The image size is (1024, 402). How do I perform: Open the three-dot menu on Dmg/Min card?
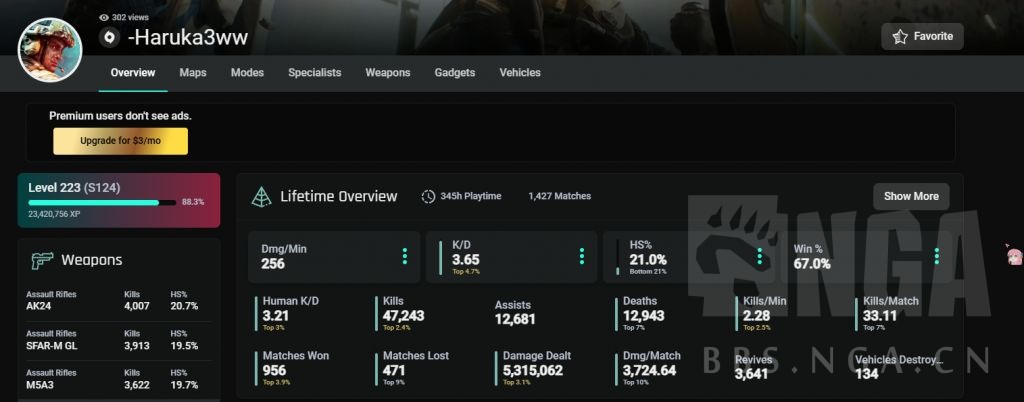click(x=404, y=256)
